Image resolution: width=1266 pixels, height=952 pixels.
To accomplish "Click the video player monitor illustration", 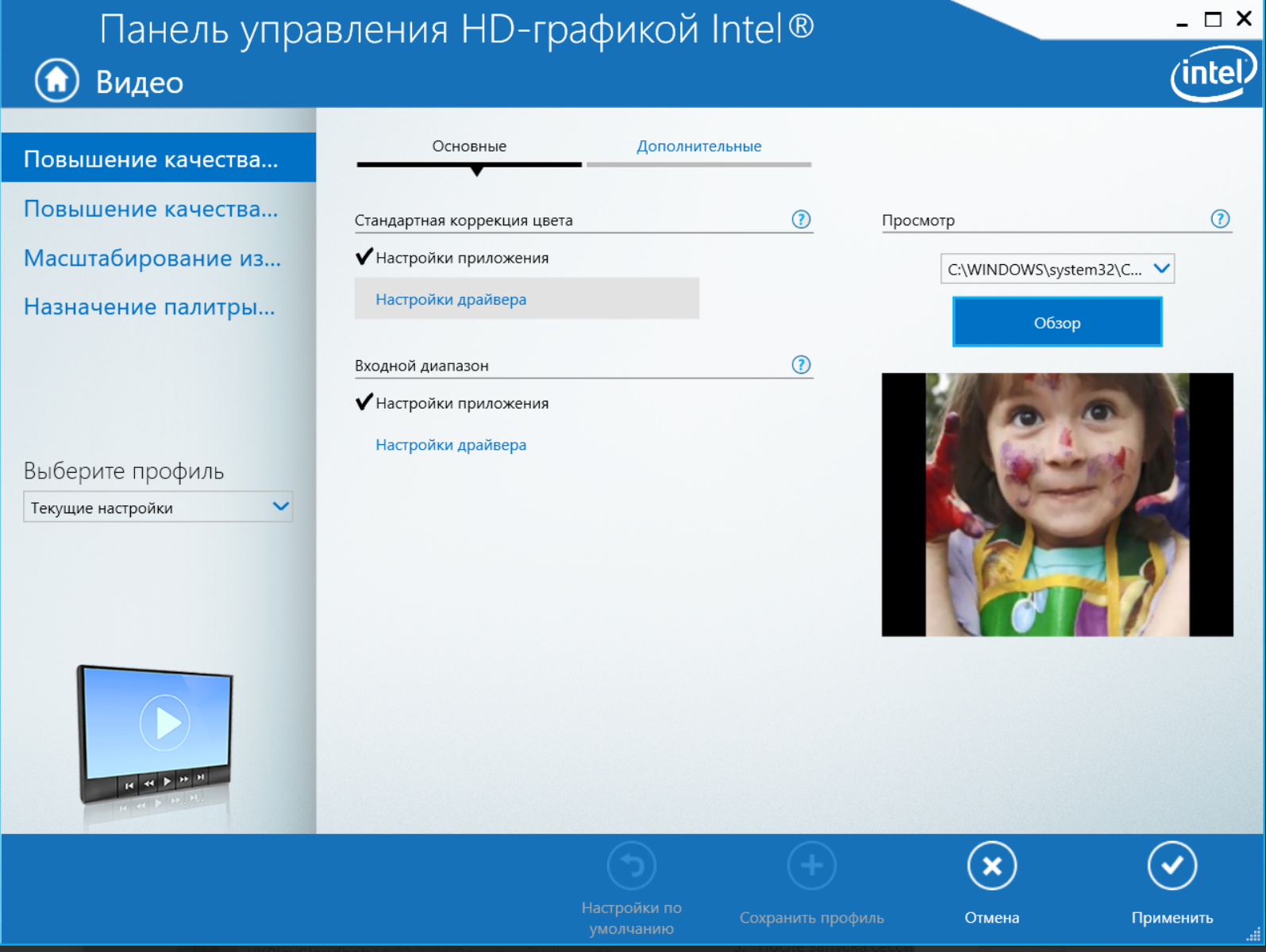I will pos(155,734).
